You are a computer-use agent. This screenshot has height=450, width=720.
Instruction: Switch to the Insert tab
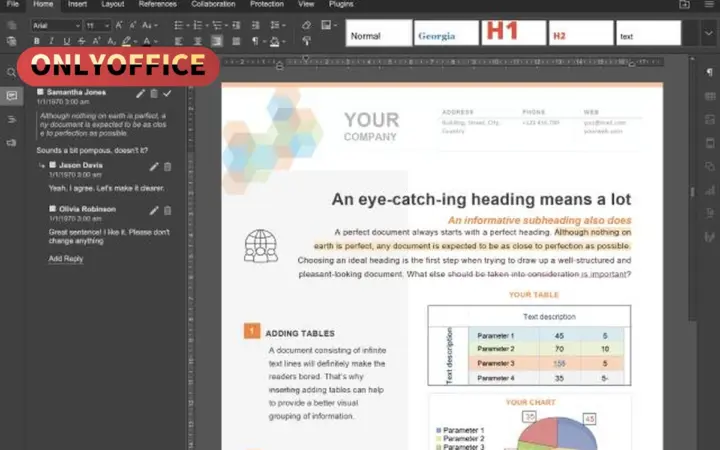[x=77, y=4]
